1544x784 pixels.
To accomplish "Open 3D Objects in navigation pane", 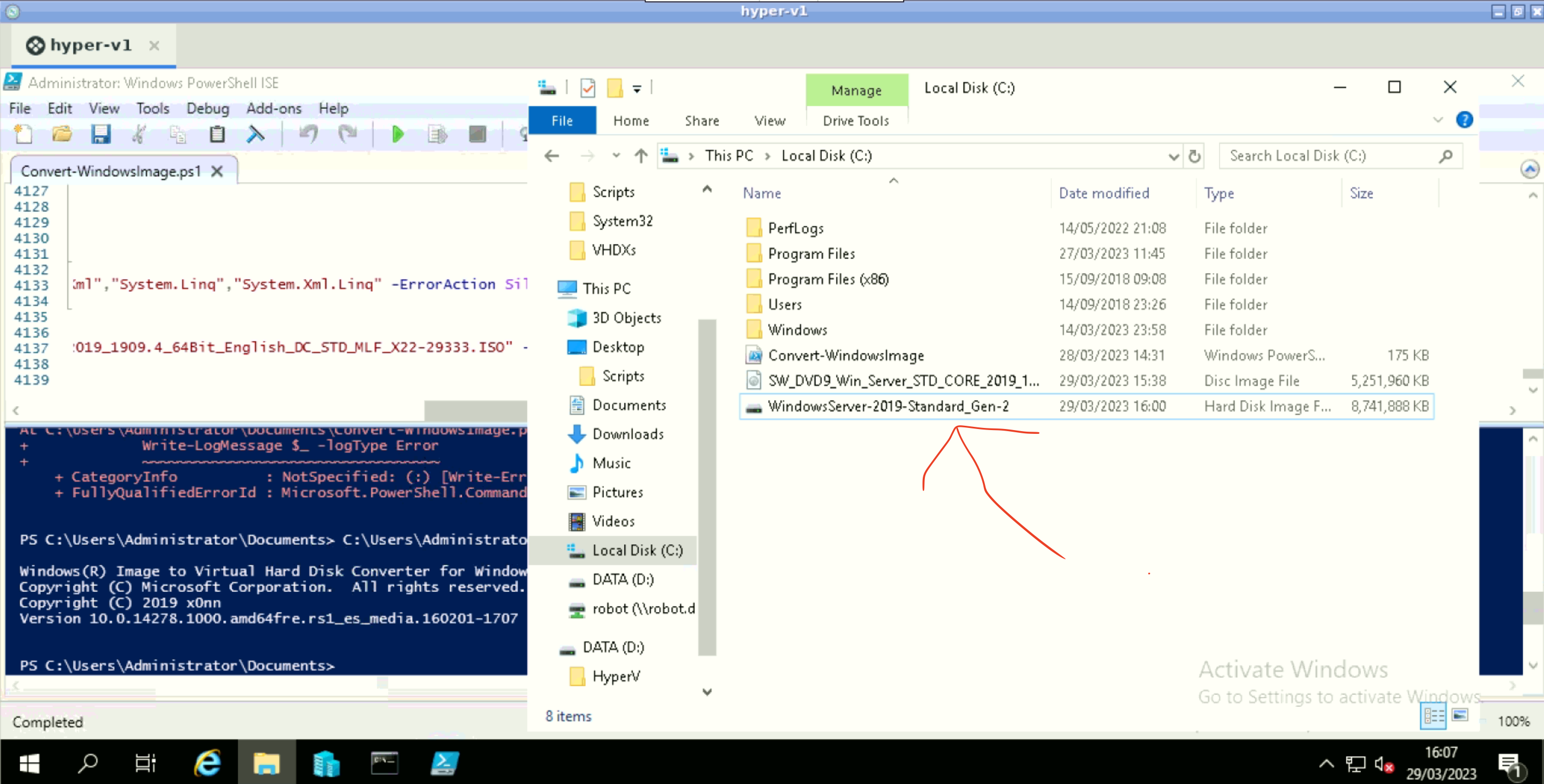I will pyautogui.click(x=627, y=318).
